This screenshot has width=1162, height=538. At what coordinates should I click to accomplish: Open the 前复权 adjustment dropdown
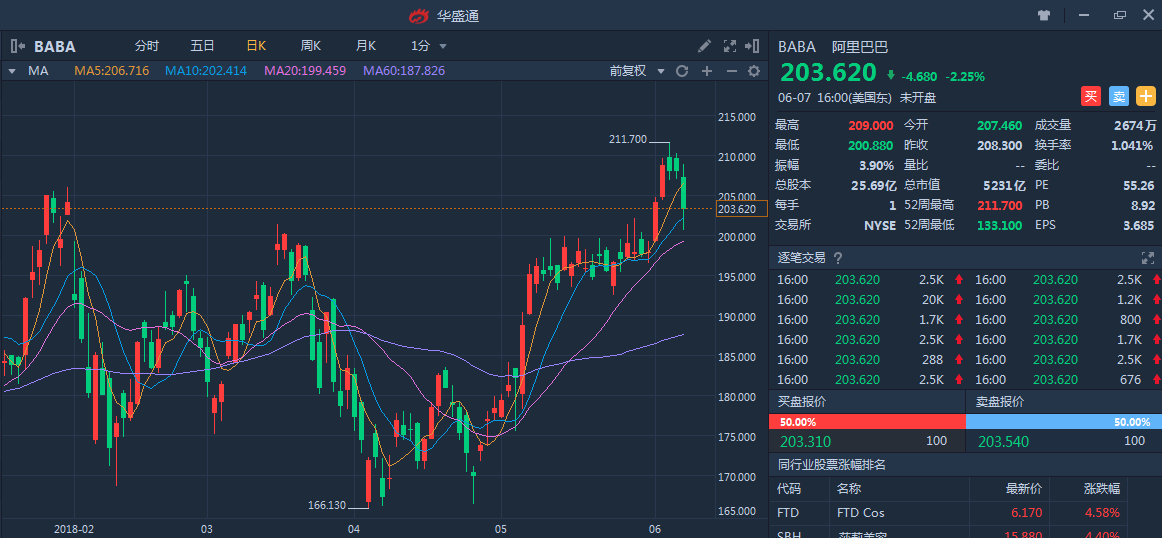637,71
